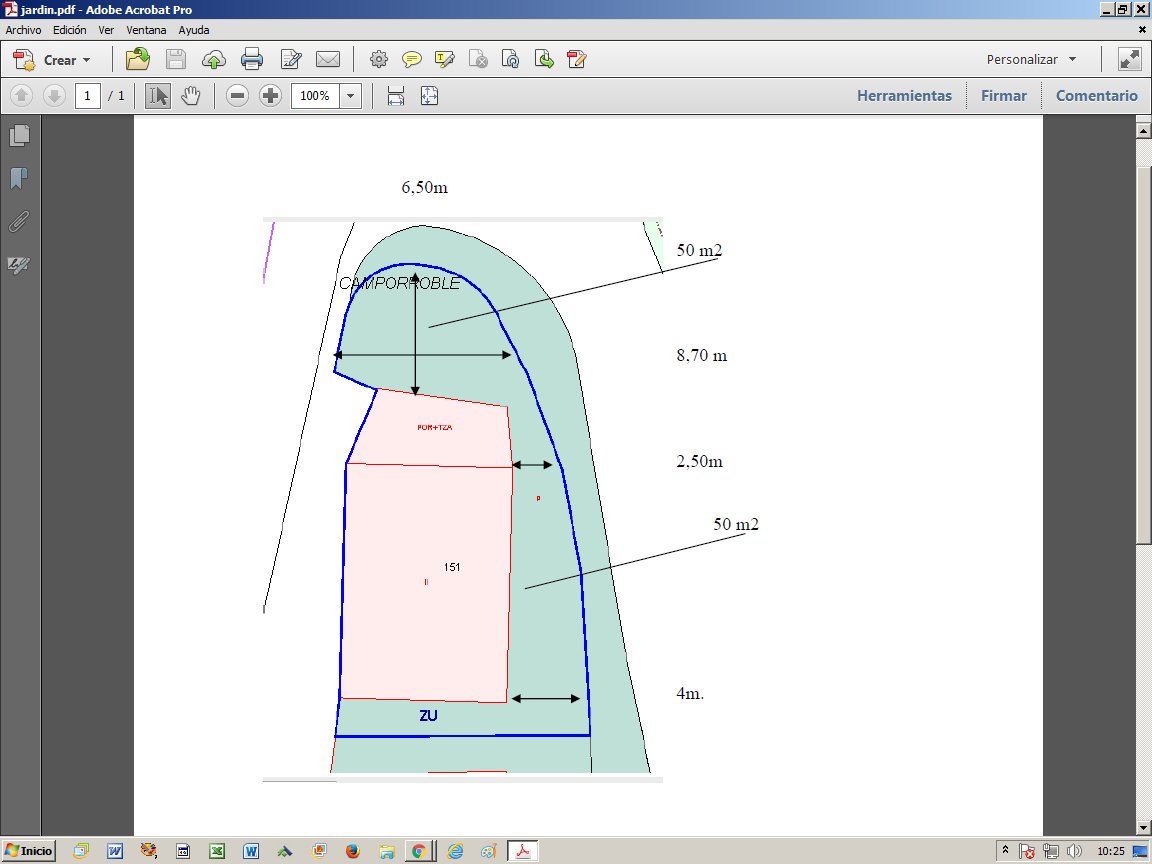Select the highlight text tool icon
Viewport: 1152px width, 864px height.
coord(444,59)
